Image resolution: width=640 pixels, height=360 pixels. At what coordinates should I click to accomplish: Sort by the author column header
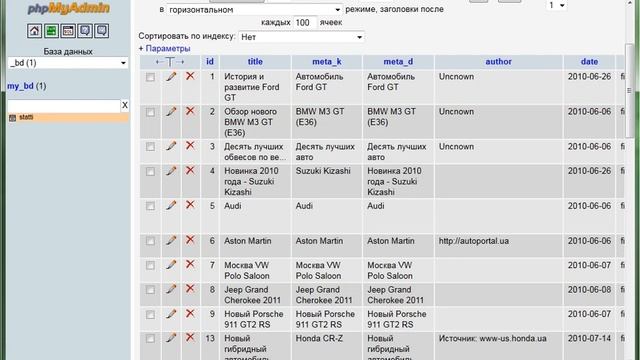[x=498, y=62]
